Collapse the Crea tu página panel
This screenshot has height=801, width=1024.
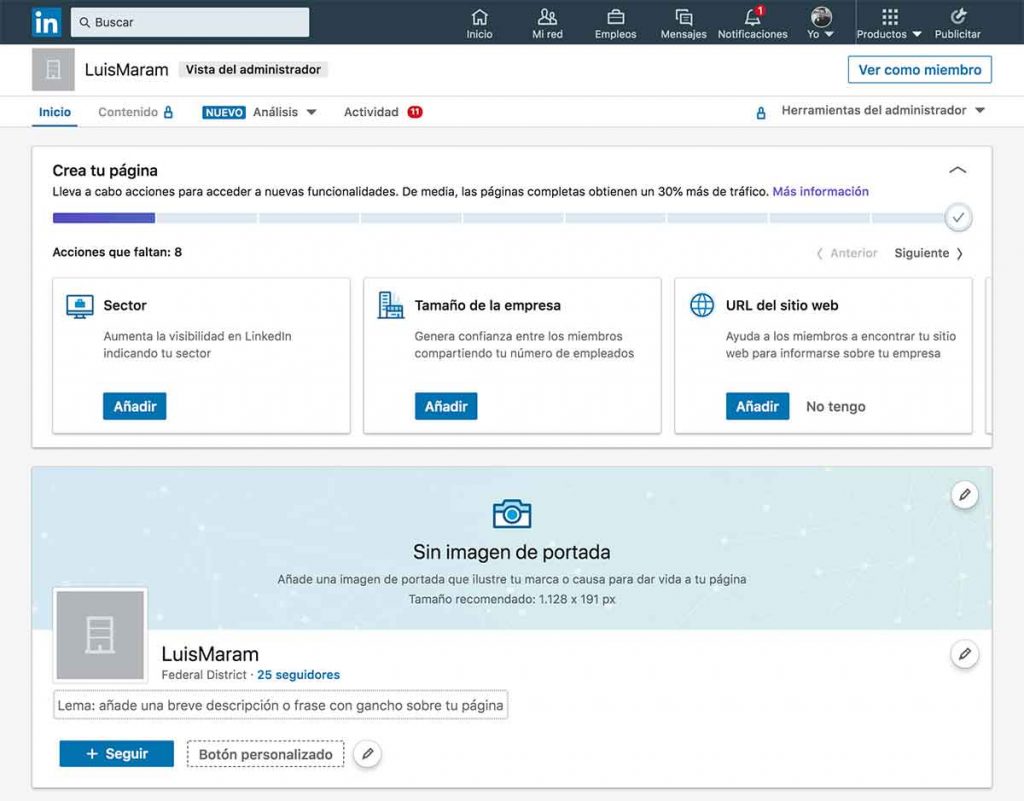[957, 170]
